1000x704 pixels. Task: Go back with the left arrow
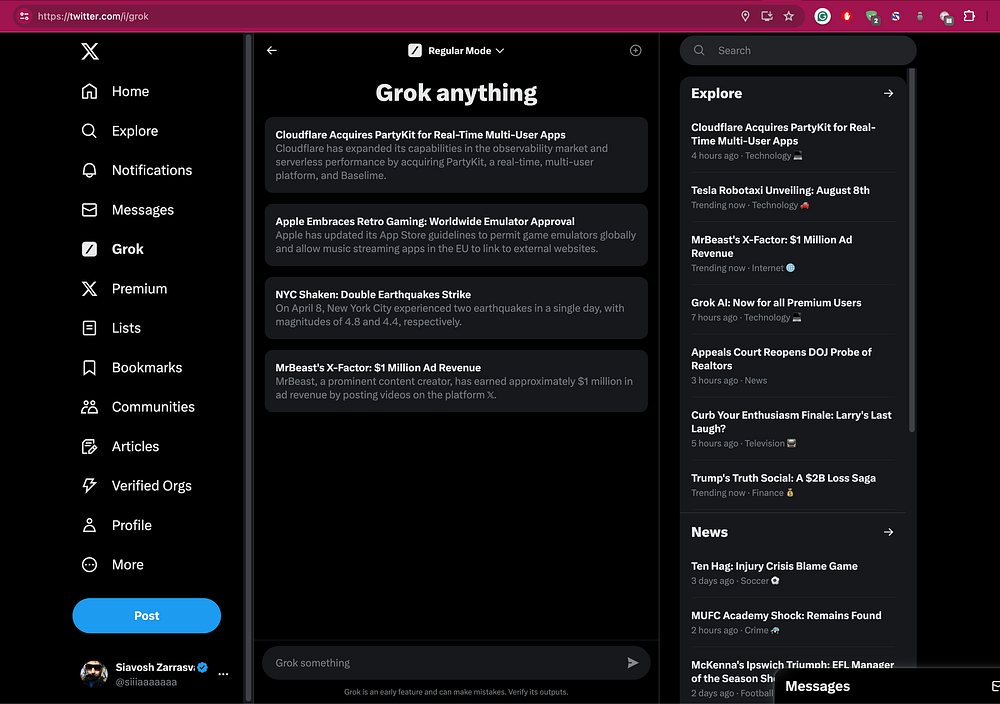pyautogui.click(x=272, y=50)
